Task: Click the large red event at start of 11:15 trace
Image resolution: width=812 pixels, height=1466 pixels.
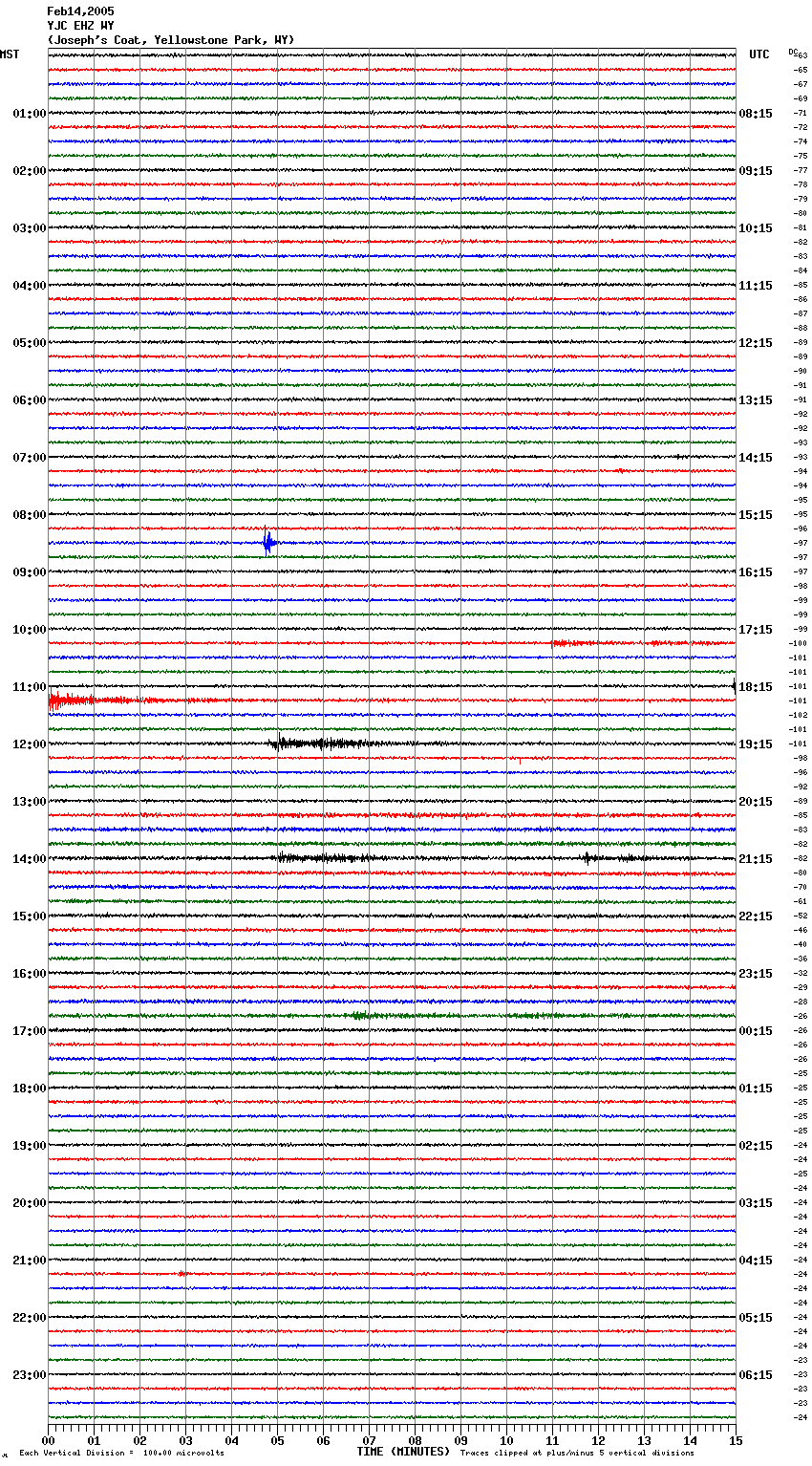Action: pos(72,701)
